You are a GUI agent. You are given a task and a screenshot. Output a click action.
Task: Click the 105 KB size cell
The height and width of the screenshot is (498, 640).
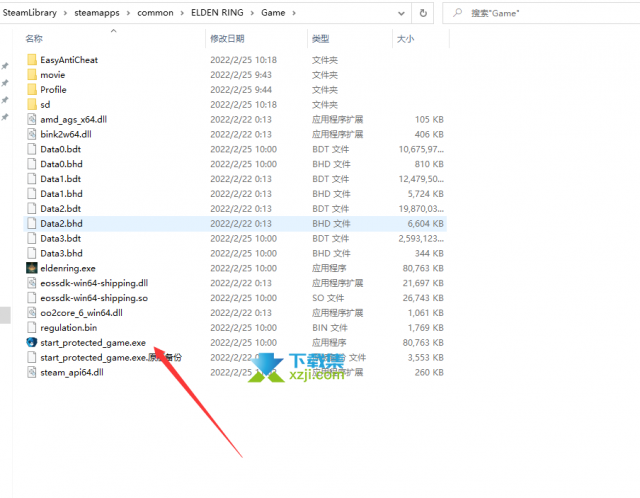[x=429, y=119]
